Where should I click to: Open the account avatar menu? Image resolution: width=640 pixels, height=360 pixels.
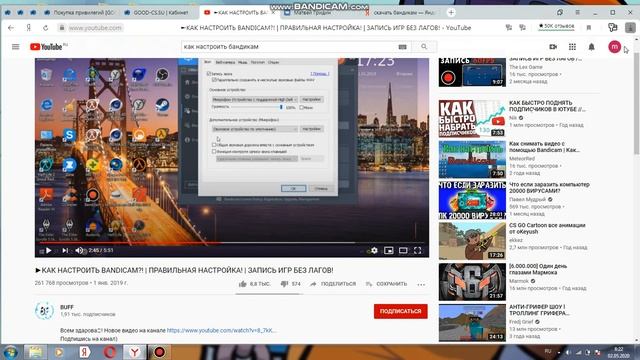coord(614,47)
